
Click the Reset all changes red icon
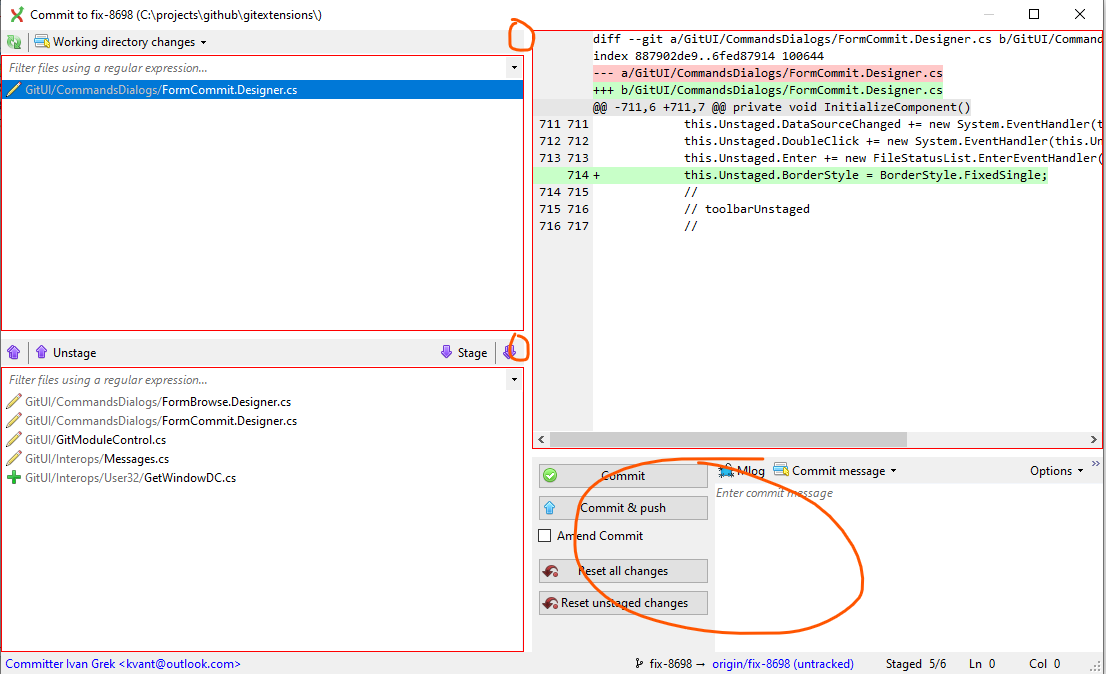pyautogui.click(x=549, y=571)
